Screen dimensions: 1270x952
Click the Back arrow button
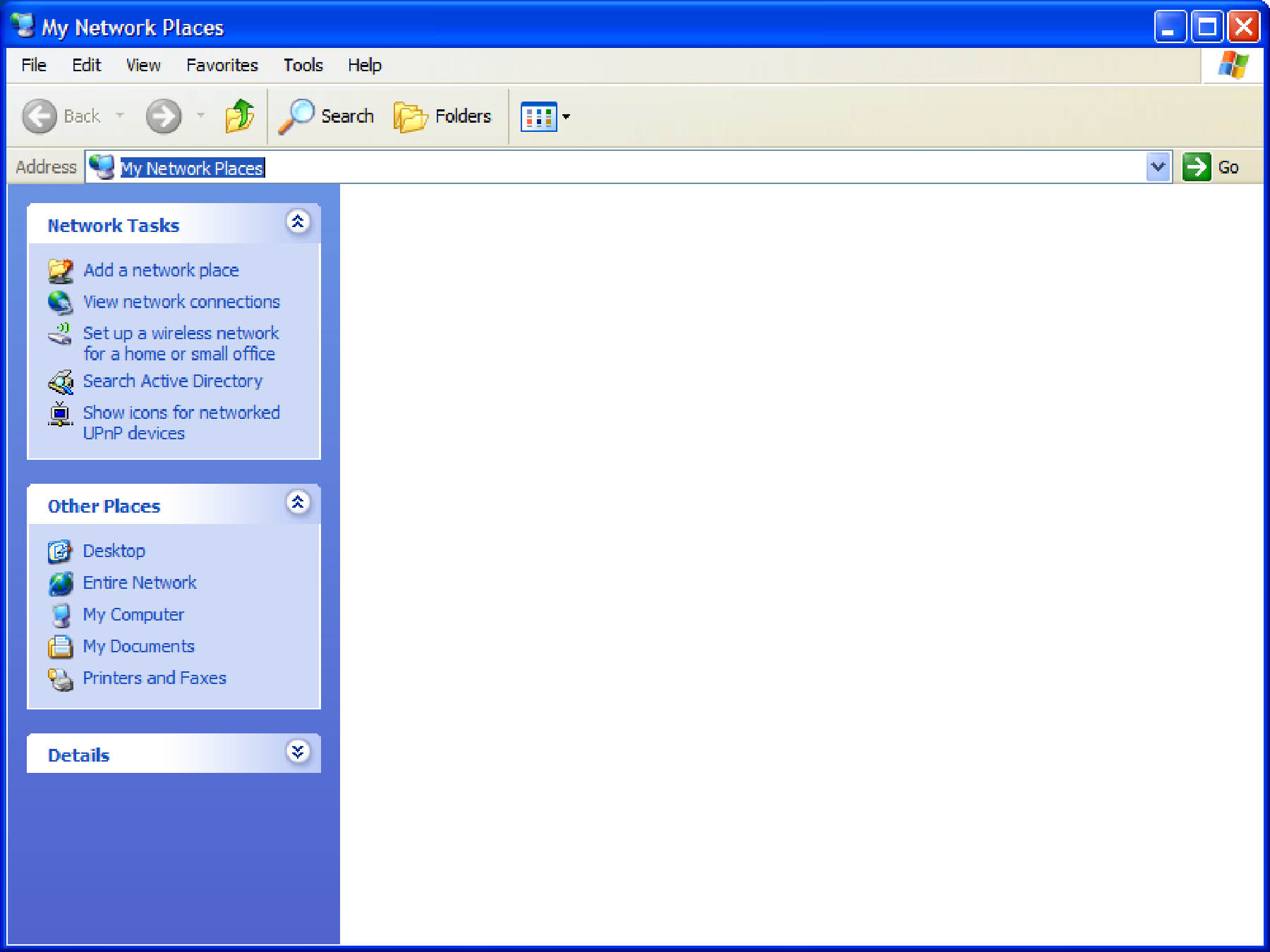(39, 116)
